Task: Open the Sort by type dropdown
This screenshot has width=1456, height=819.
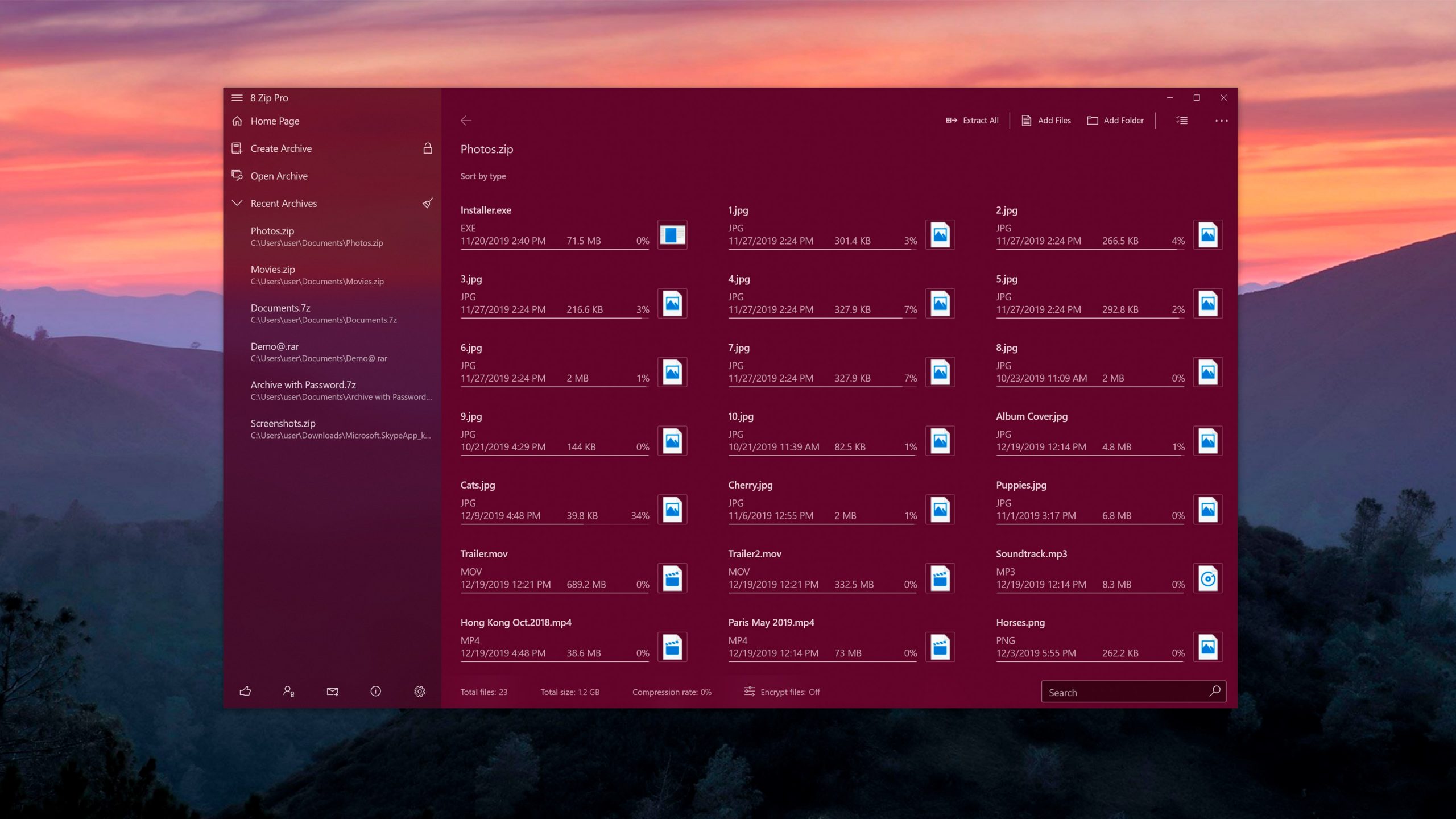Action: pos(483,176)
